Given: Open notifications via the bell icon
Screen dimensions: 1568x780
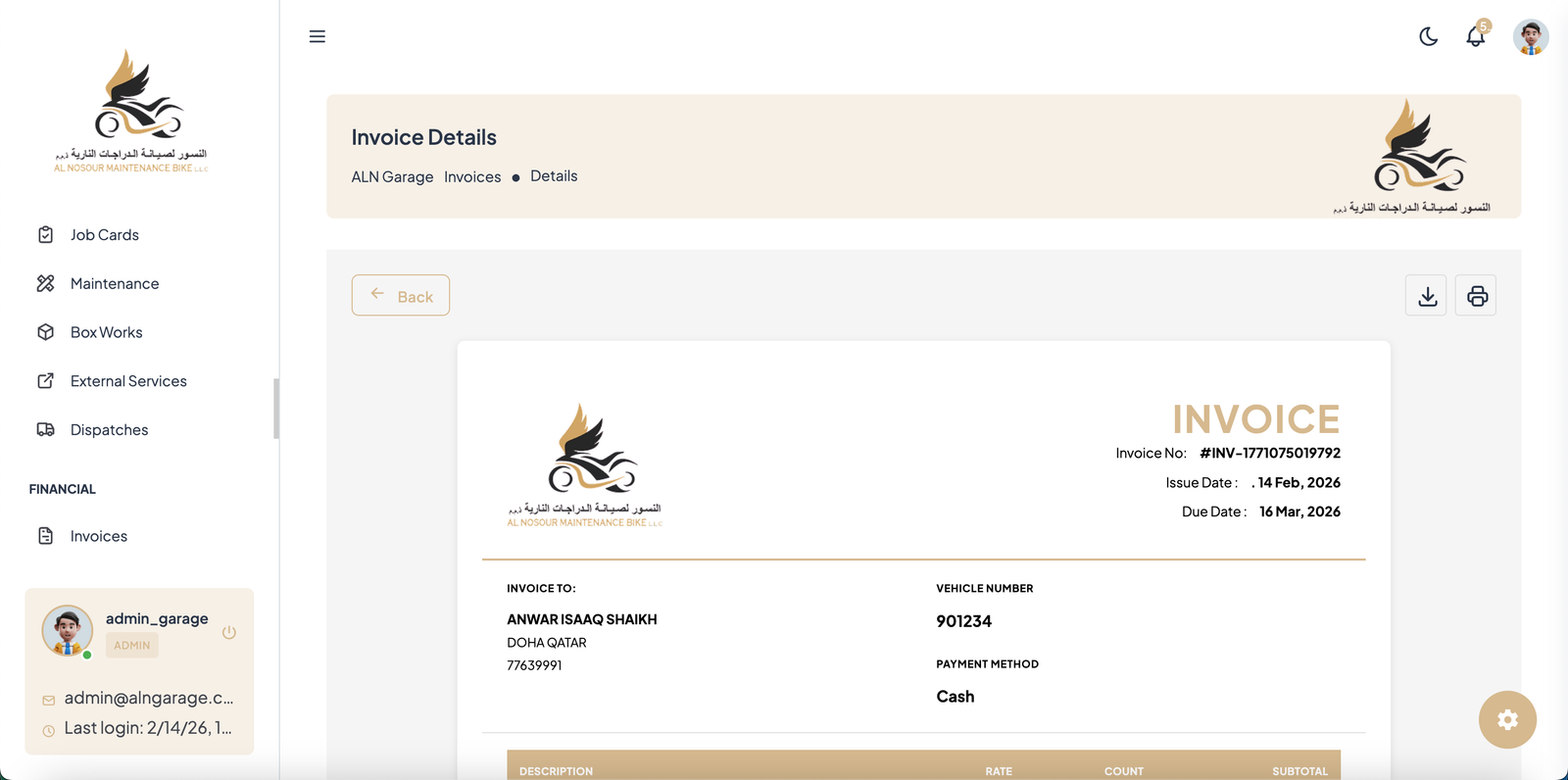Looking at the screenshot, I should click(x=1475, y=37).
